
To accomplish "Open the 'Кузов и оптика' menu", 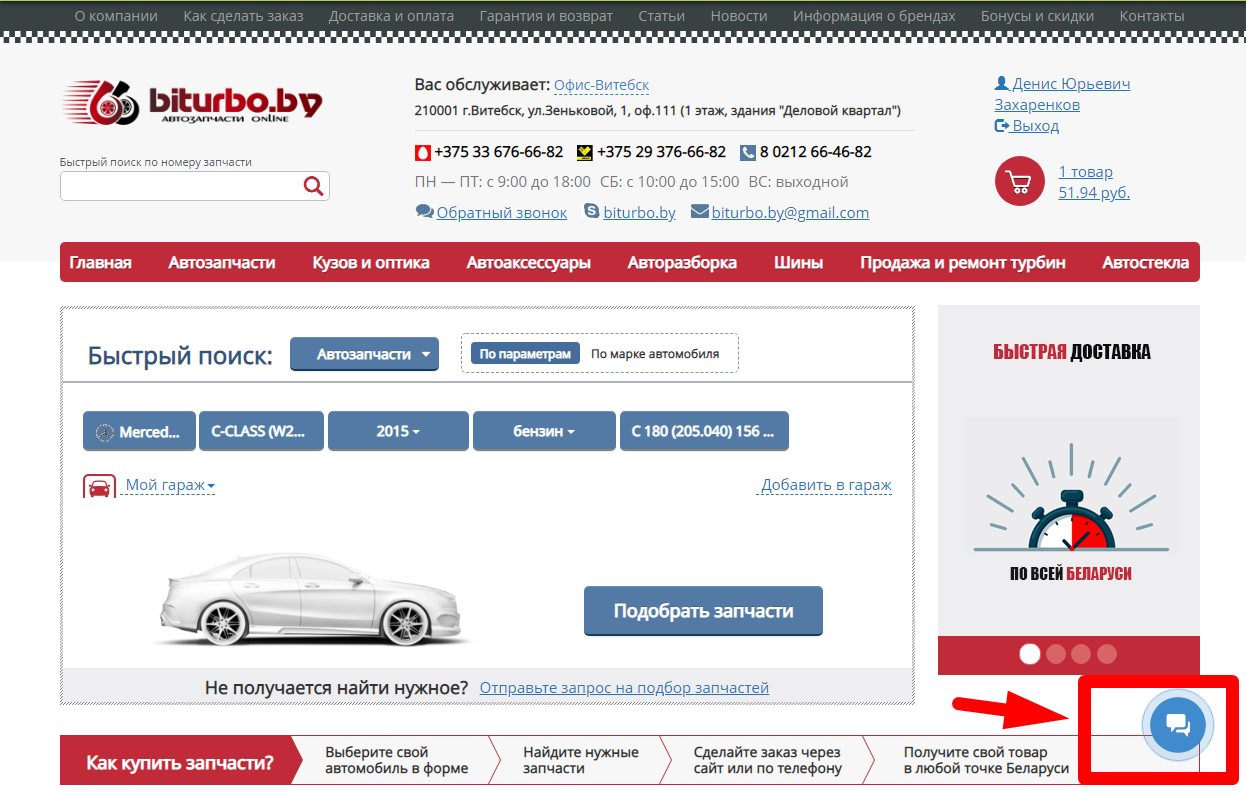I will 371,263.
